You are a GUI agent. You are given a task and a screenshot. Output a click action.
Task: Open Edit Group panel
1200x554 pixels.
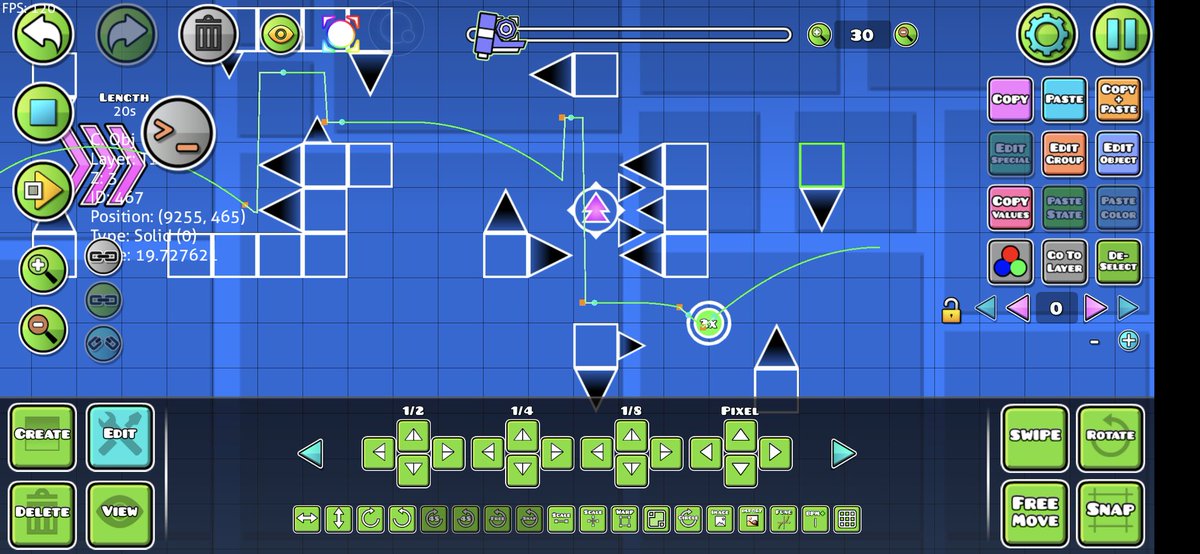pyautogui.click(x=1065, y=153)
